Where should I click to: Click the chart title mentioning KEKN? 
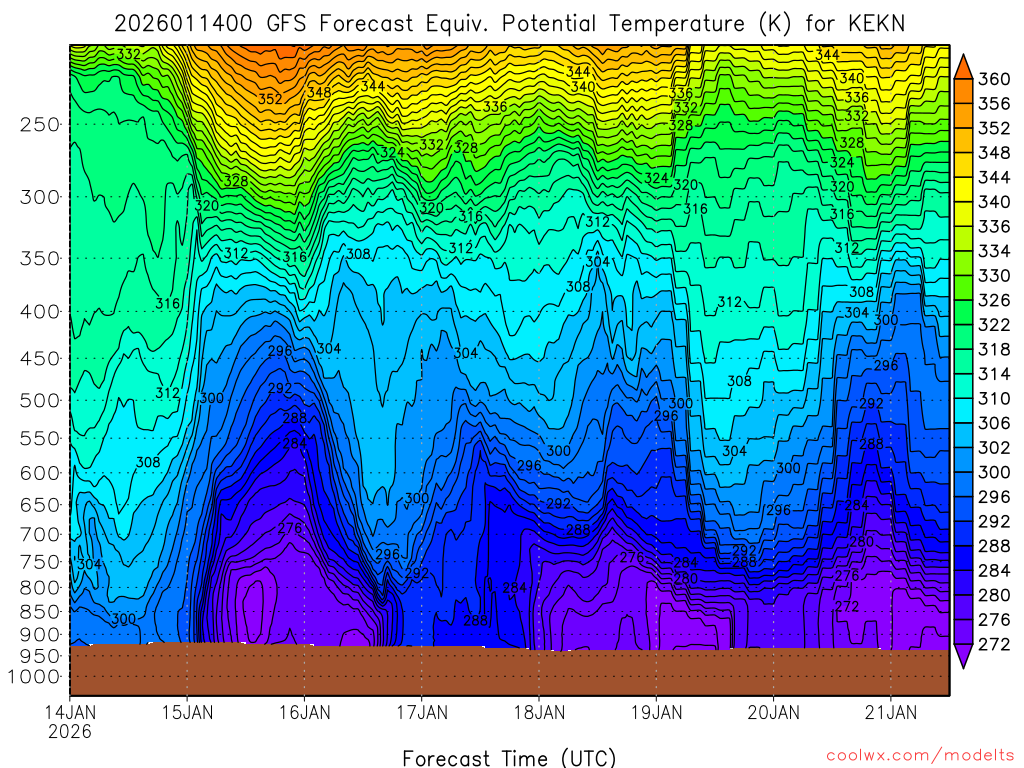509,24
